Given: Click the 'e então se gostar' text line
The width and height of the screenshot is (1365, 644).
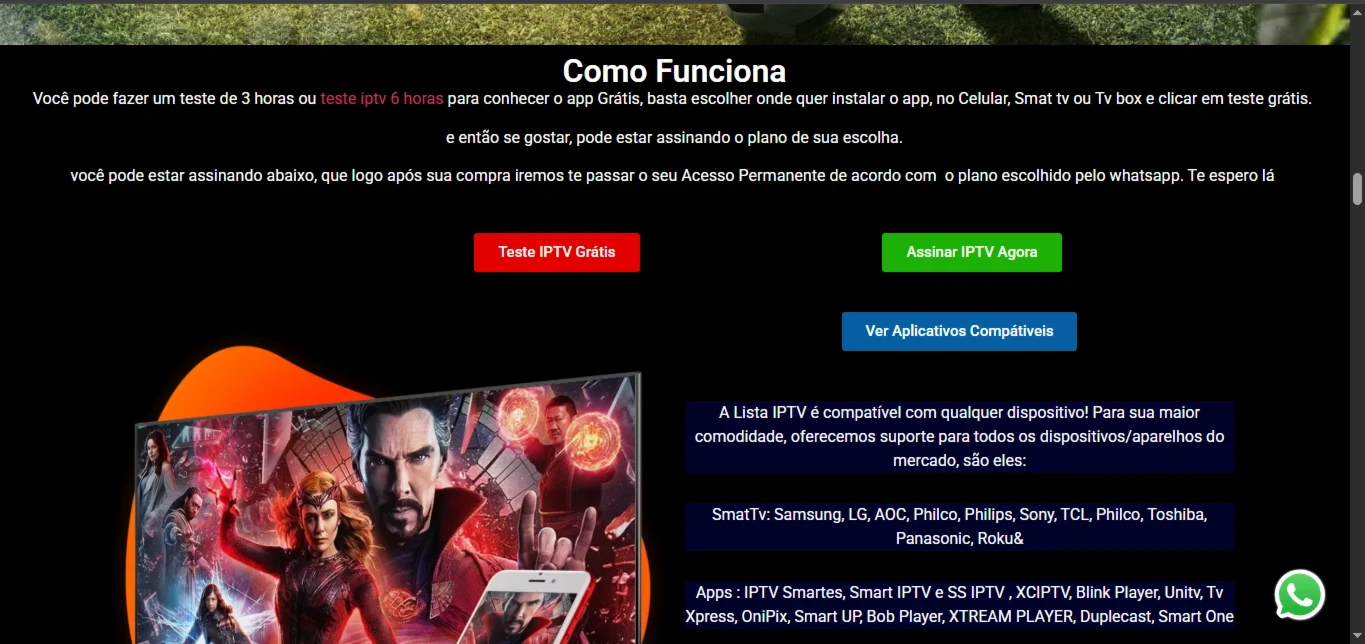Looking at the screenshot, I should pos(674,137).
